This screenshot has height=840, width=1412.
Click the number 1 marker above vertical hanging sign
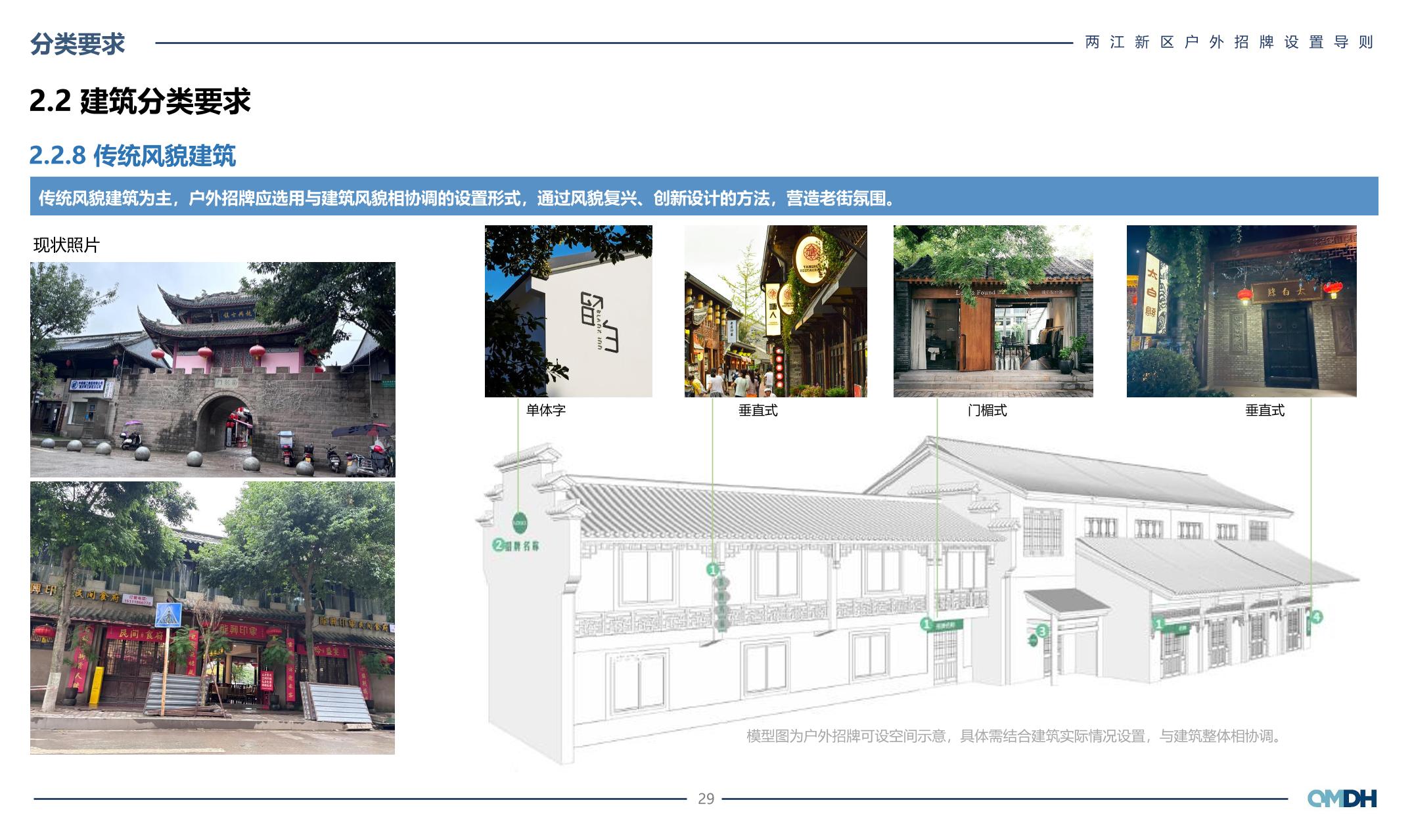click(x=712, y=569)
